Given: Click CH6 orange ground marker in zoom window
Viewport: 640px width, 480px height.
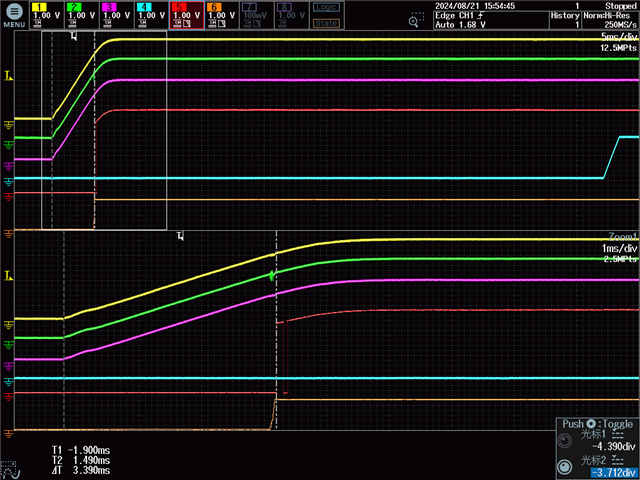Looking at the screenshot, I should click(8, 433).
